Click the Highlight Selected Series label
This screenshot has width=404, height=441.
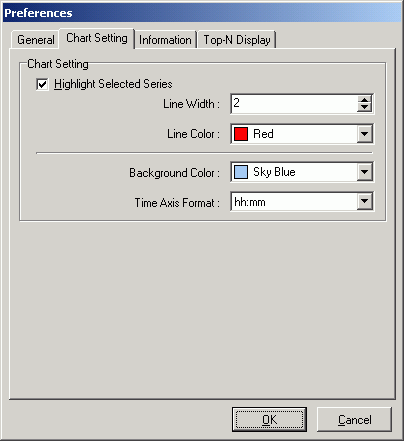[x=113, y=84]
